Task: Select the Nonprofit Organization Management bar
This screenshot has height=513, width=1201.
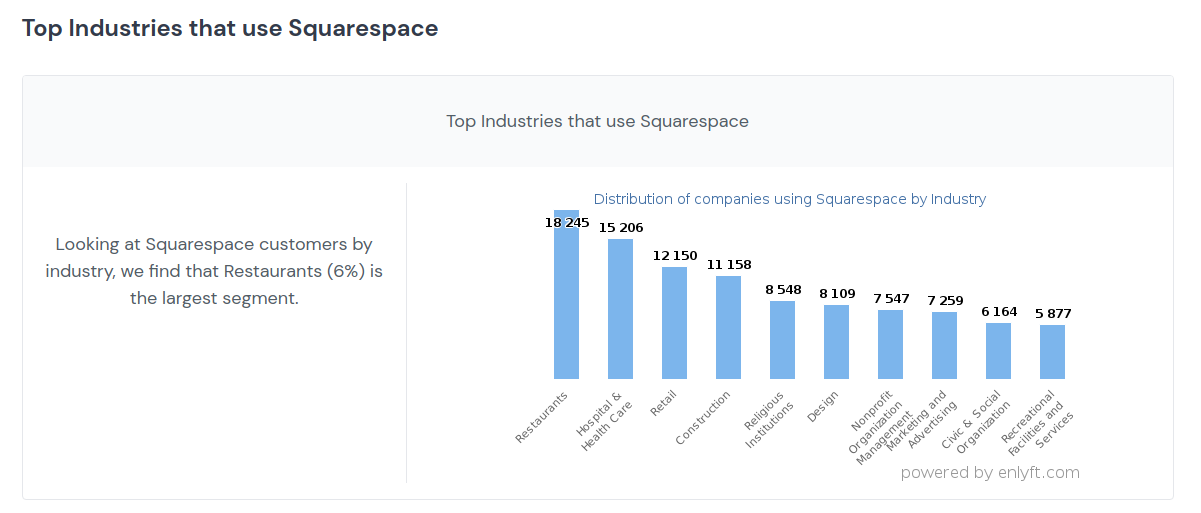Action: 890,344
